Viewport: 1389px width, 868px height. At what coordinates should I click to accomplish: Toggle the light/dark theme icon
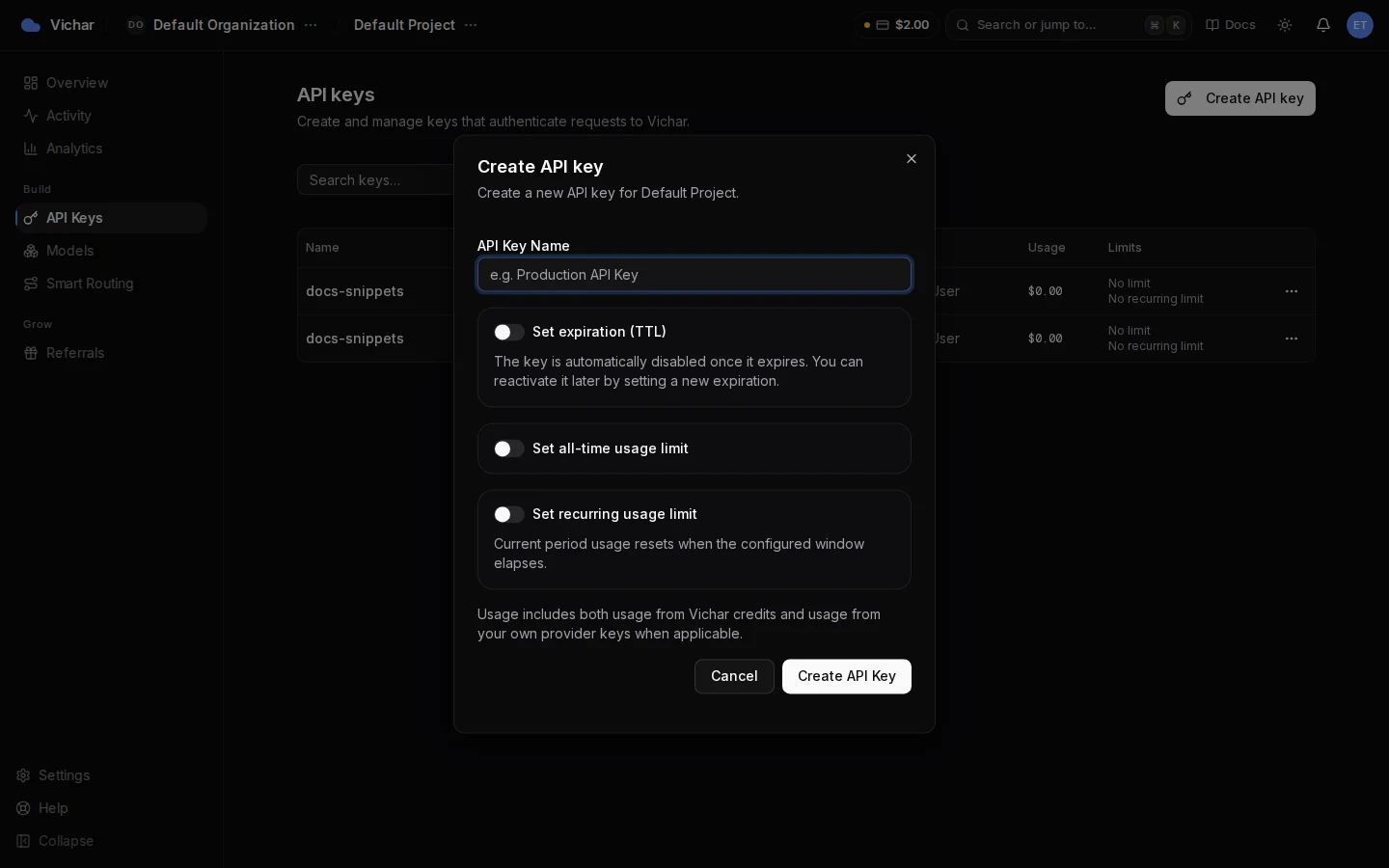point(1285,25)
